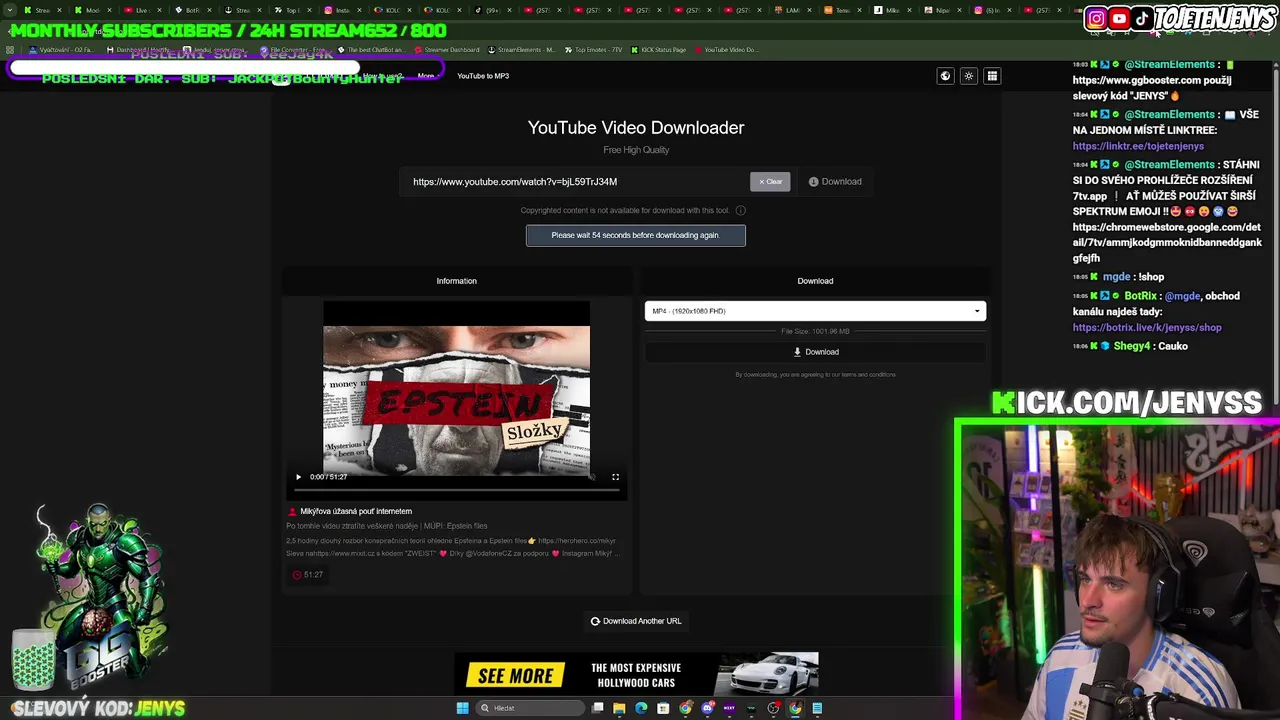1280x720 pixels.
Task: Open Microsoft Store from the taskbar
Action: [x=663, y=708]
